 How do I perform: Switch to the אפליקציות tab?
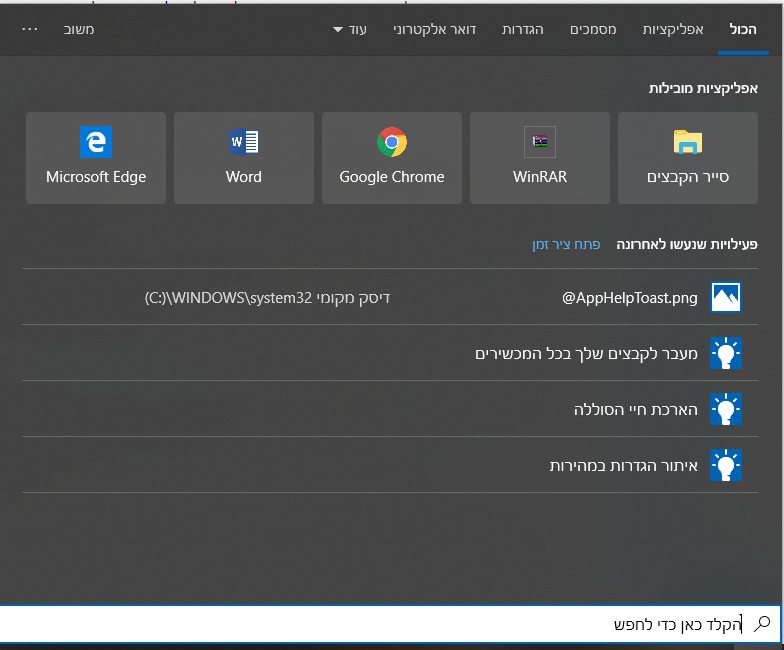[673, 30]
